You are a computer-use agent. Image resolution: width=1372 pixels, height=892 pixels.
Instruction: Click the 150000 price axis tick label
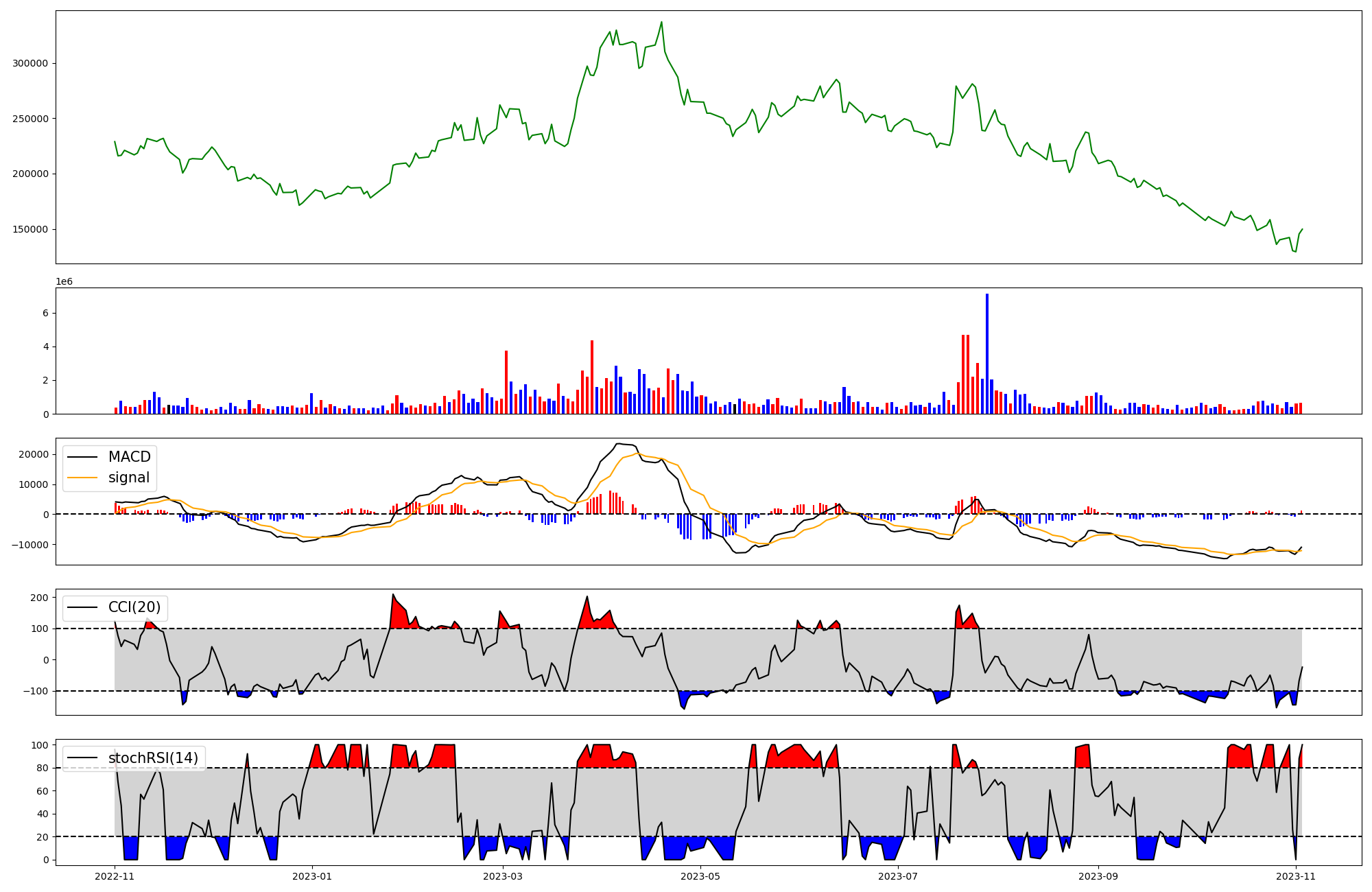pos(30,229)
